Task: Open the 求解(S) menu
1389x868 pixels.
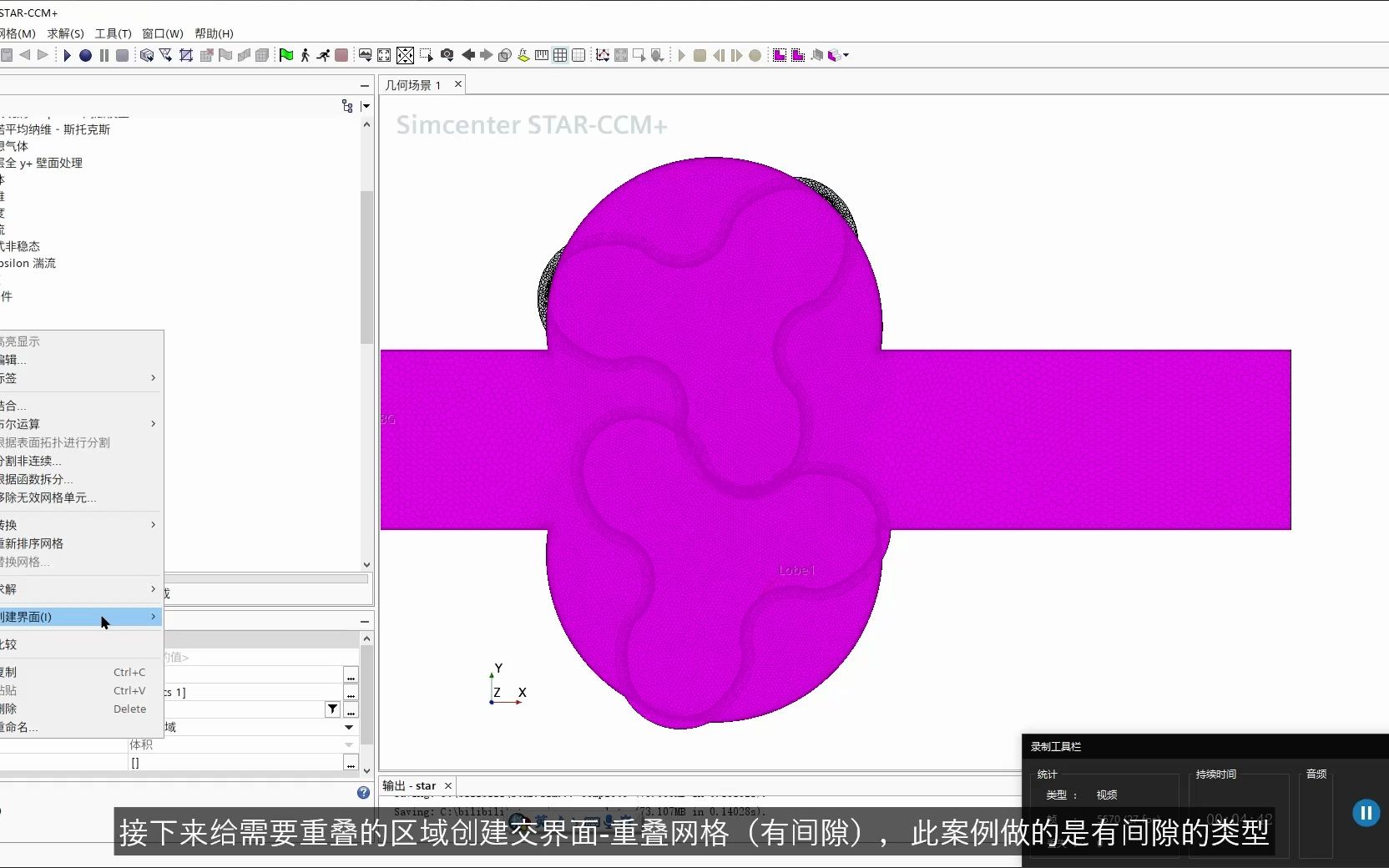Action: 65,33
